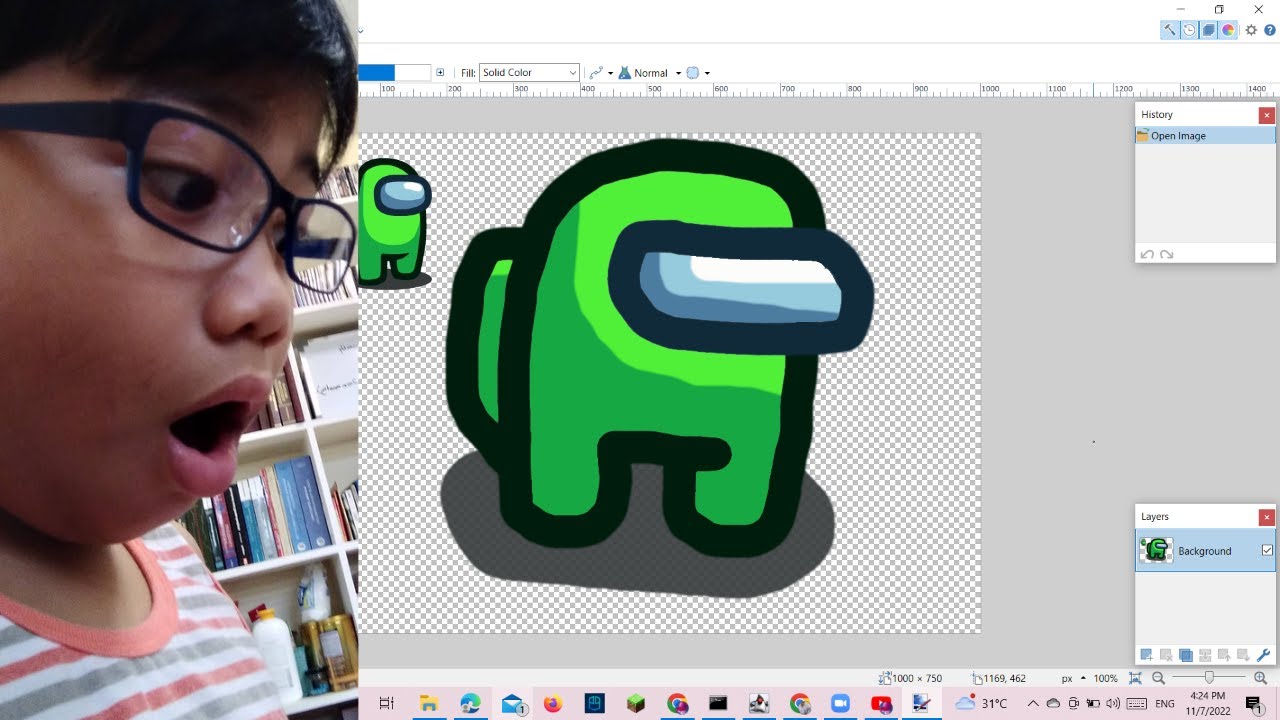Expand the Normal blend mode arrow
The width and height of the screenshot is (1280, 720).
[678, 73]
